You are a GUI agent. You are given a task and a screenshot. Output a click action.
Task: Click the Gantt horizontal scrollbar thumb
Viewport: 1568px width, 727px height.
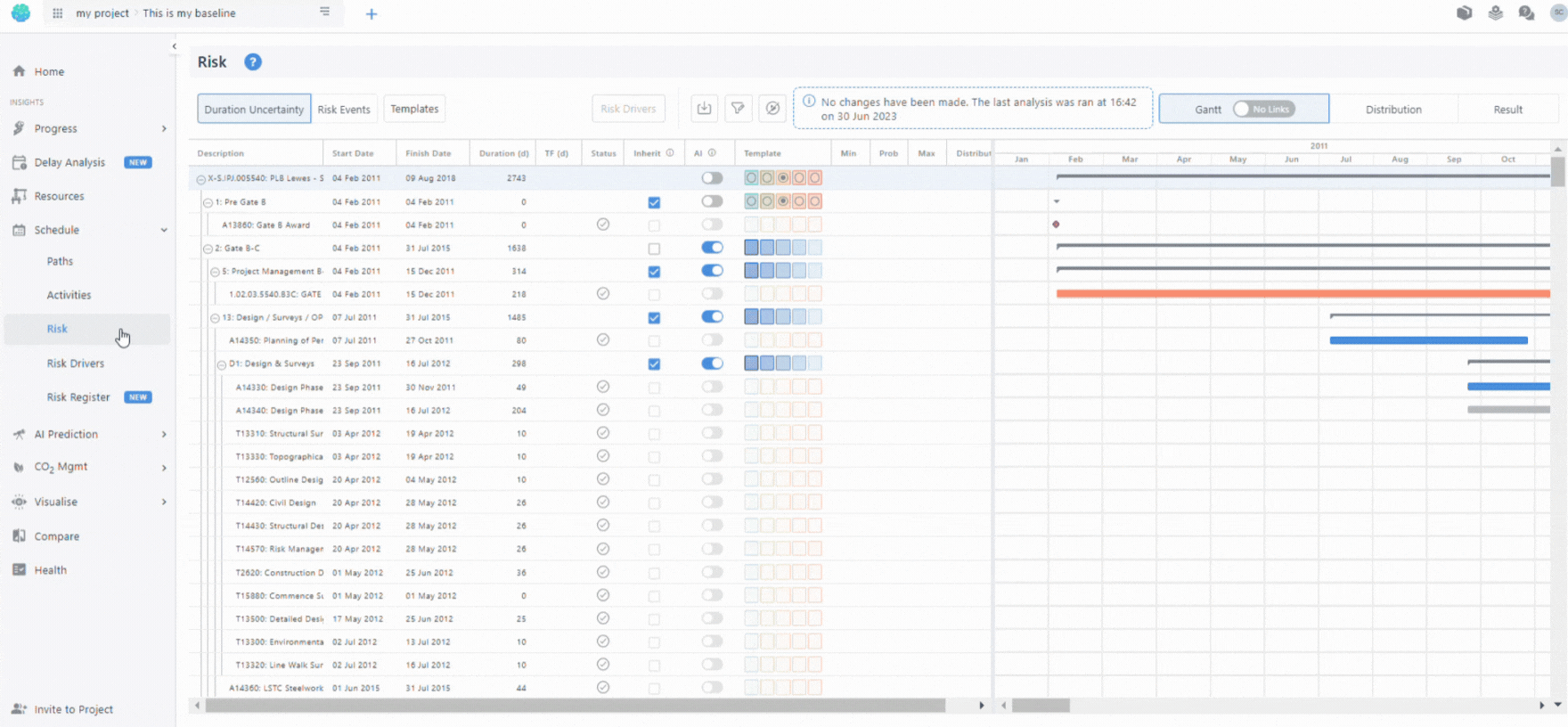click(1041, 706)
